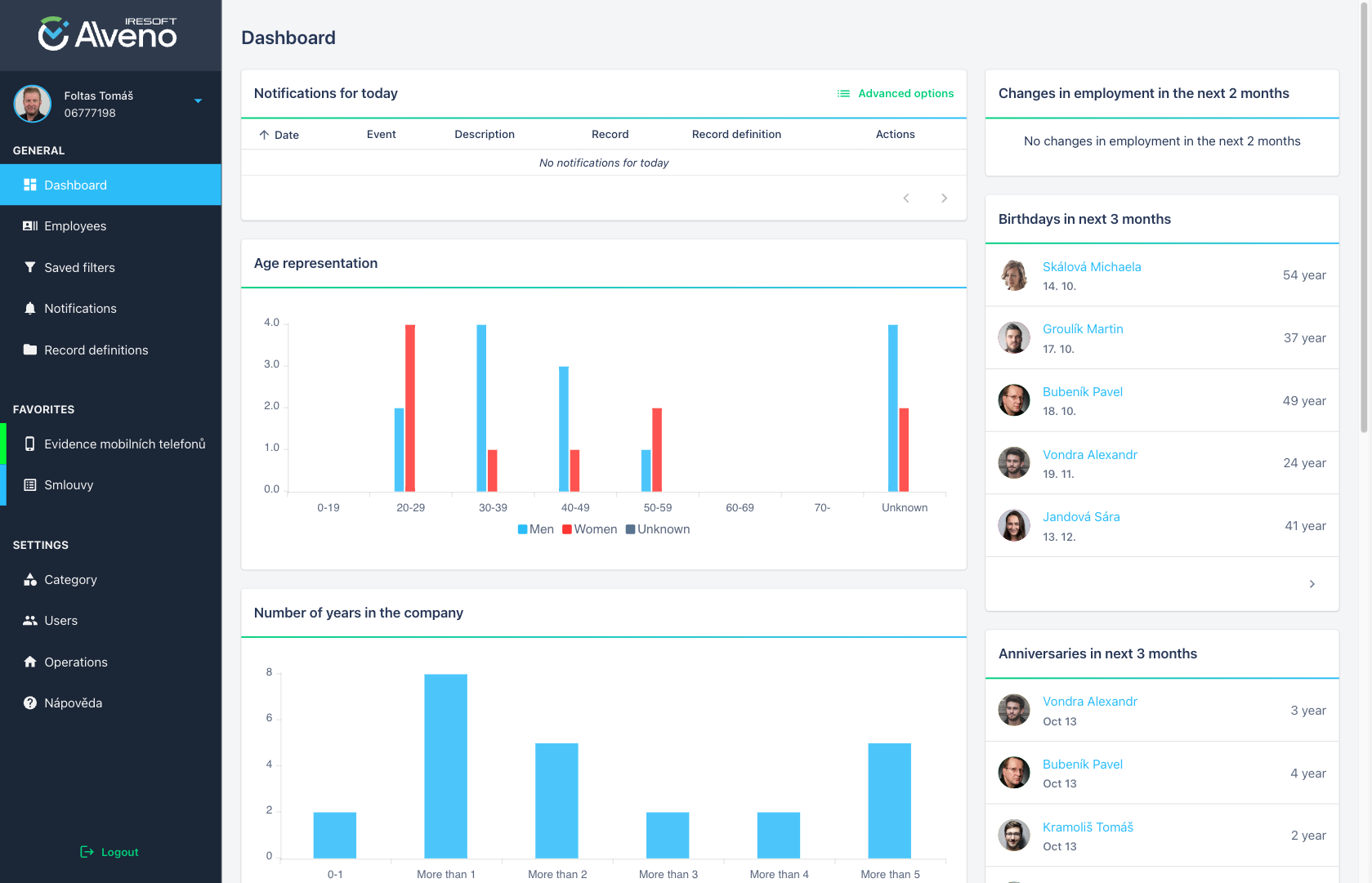This screenshot has width=1372, height=883.
Task: Switch to the Smlouvy favorites item
Action: coord(29,484)
